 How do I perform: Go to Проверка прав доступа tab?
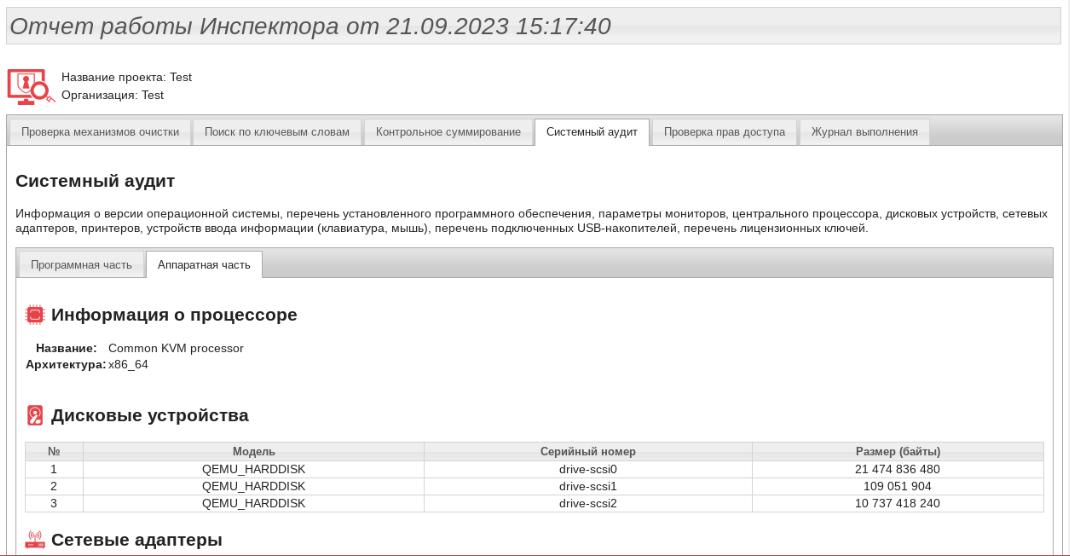[724, 132]
